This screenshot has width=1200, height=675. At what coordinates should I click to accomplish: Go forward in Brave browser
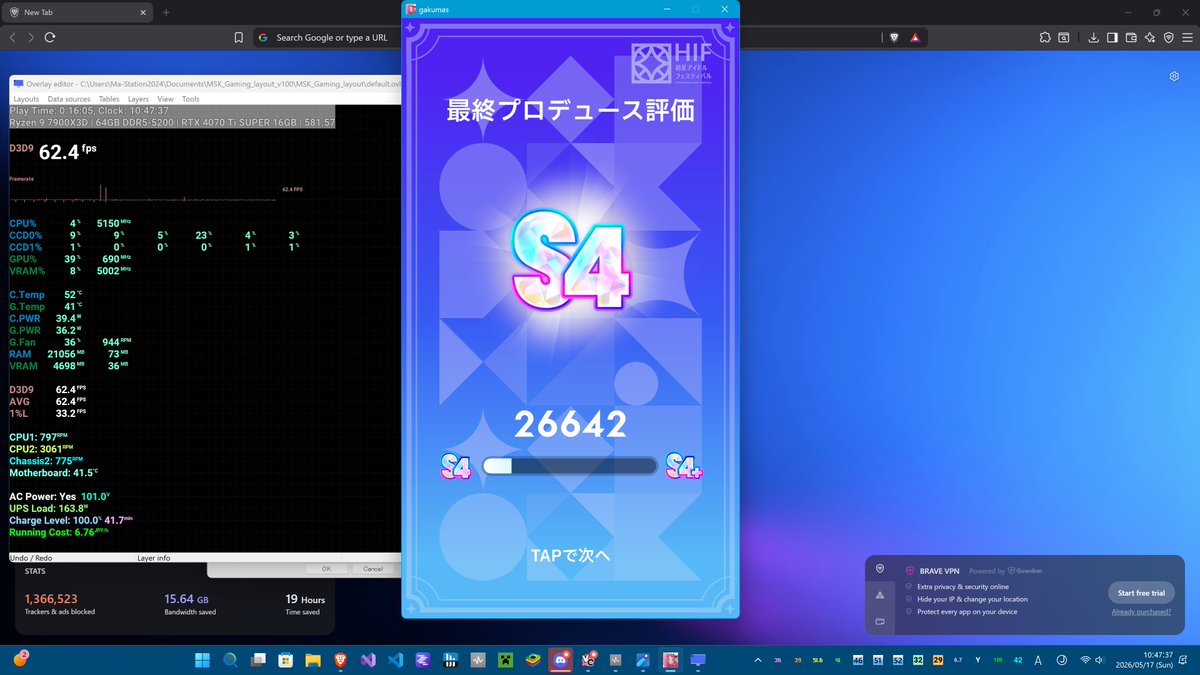point(30,37)
